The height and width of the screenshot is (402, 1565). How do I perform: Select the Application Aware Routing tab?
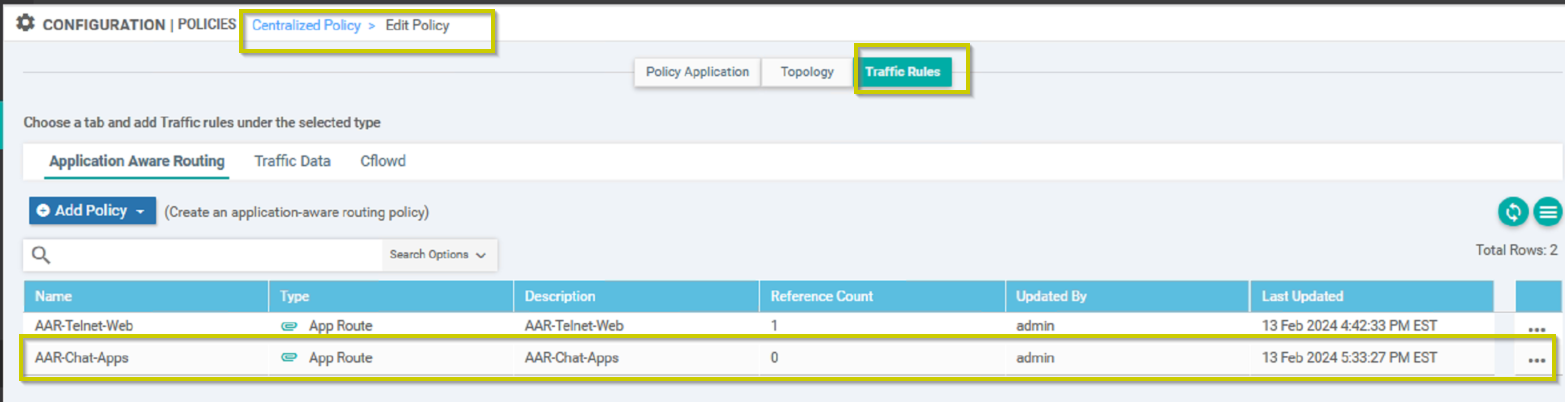[137, 161]
